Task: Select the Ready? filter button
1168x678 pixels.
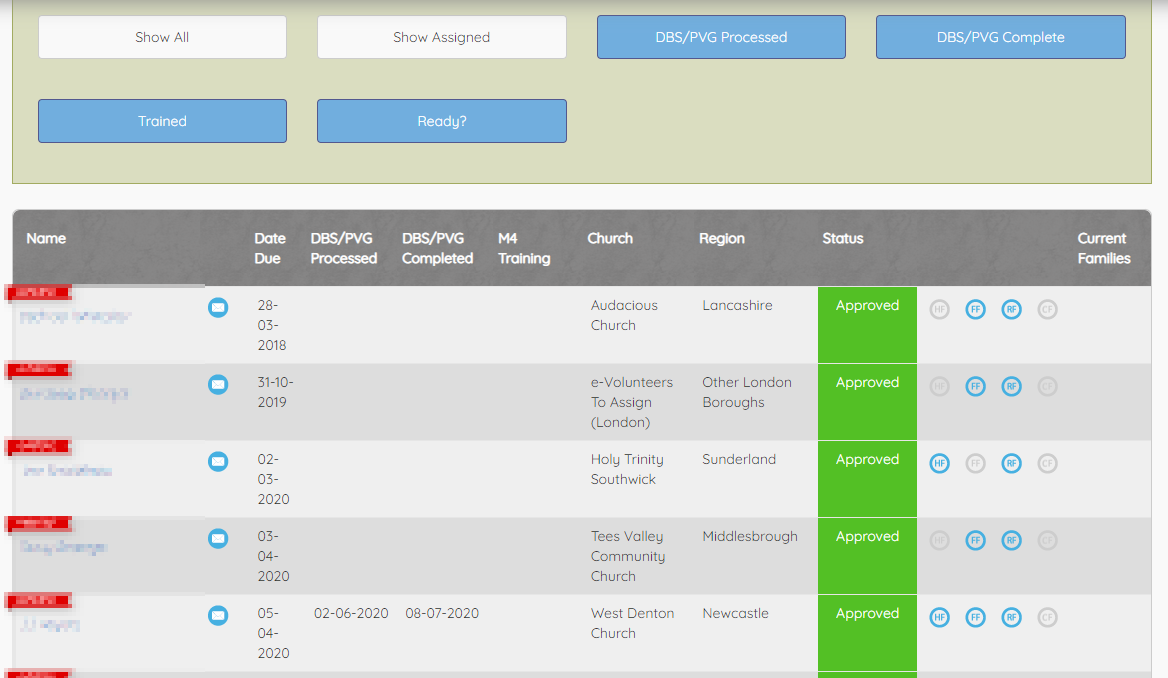Action: (441, 121)
